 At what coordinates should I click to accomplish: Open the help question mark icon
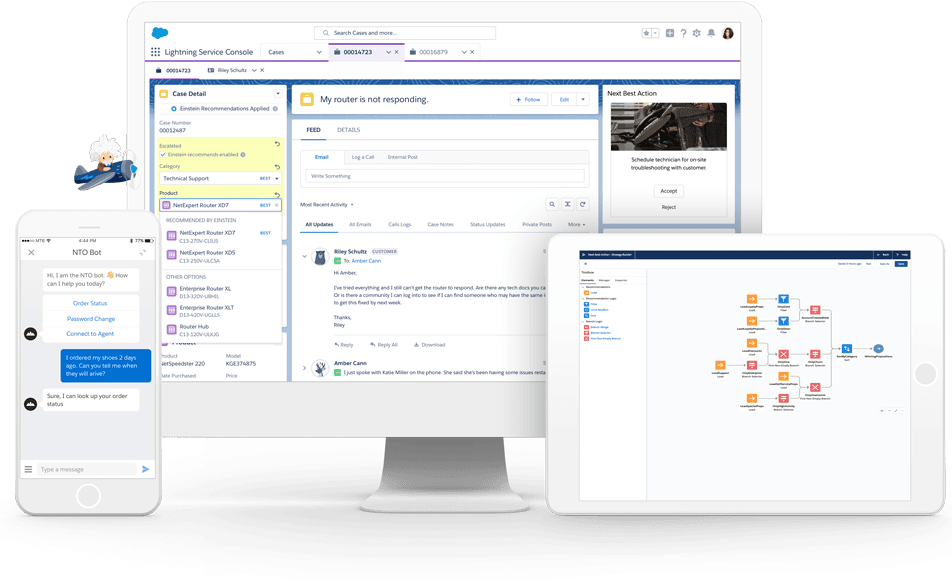click(x=683, y=33)
